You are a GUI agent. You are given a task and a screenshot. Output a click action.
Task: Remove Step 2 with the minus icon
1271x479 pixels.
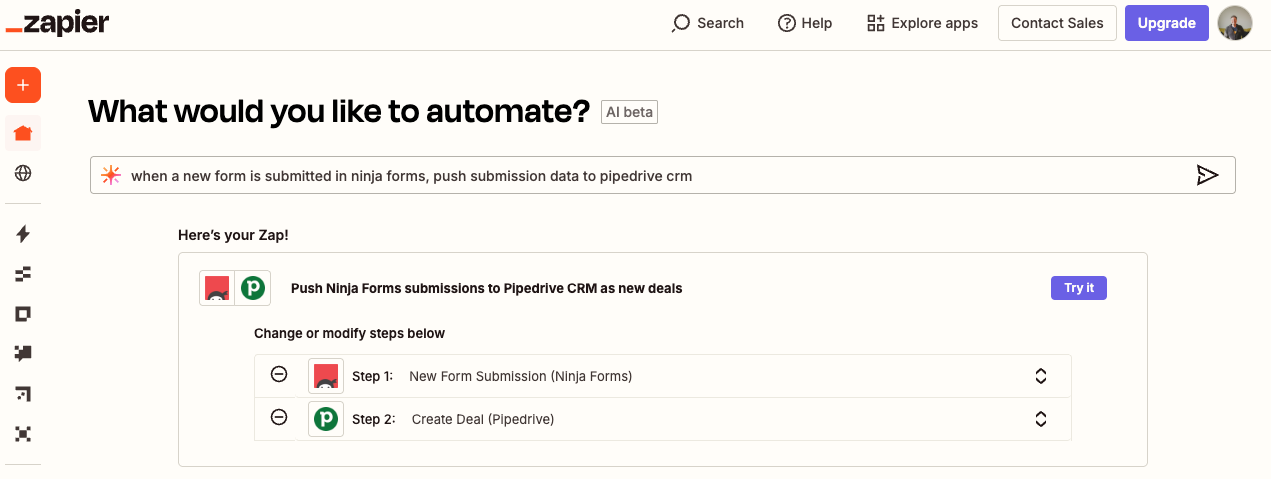[279, 418]
